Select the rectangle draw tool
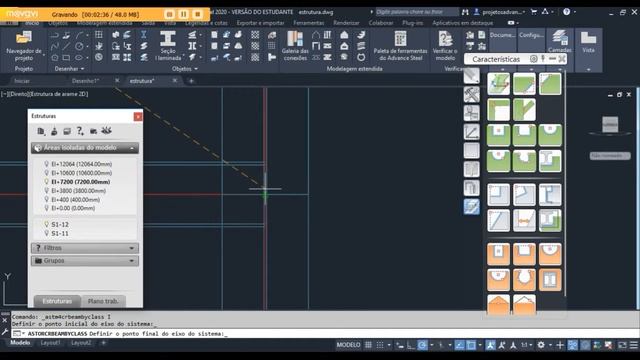The image size is (640, 360). (x=67, y=58)
